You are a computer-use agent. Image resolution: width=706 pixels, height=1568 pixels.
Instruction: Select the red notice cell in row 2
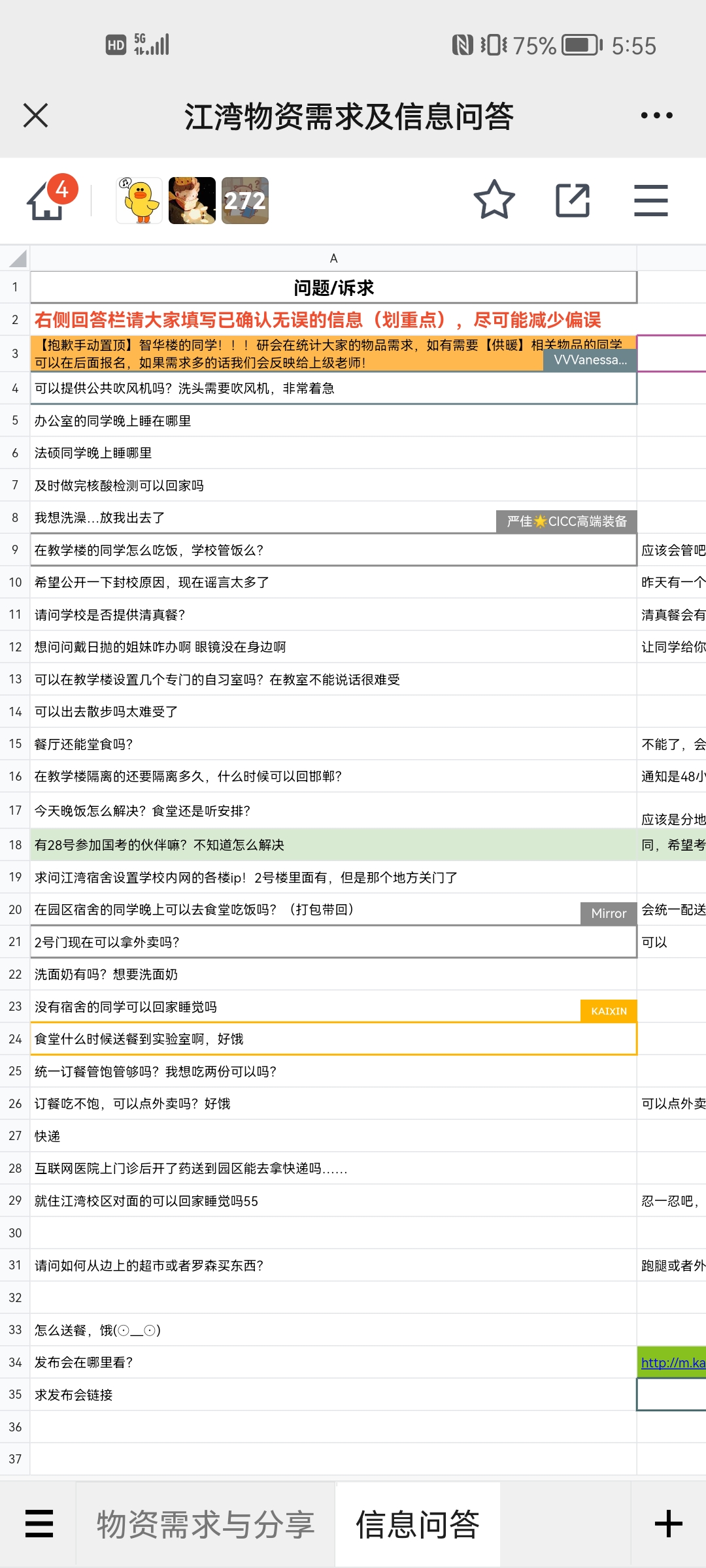pos(333,319)
